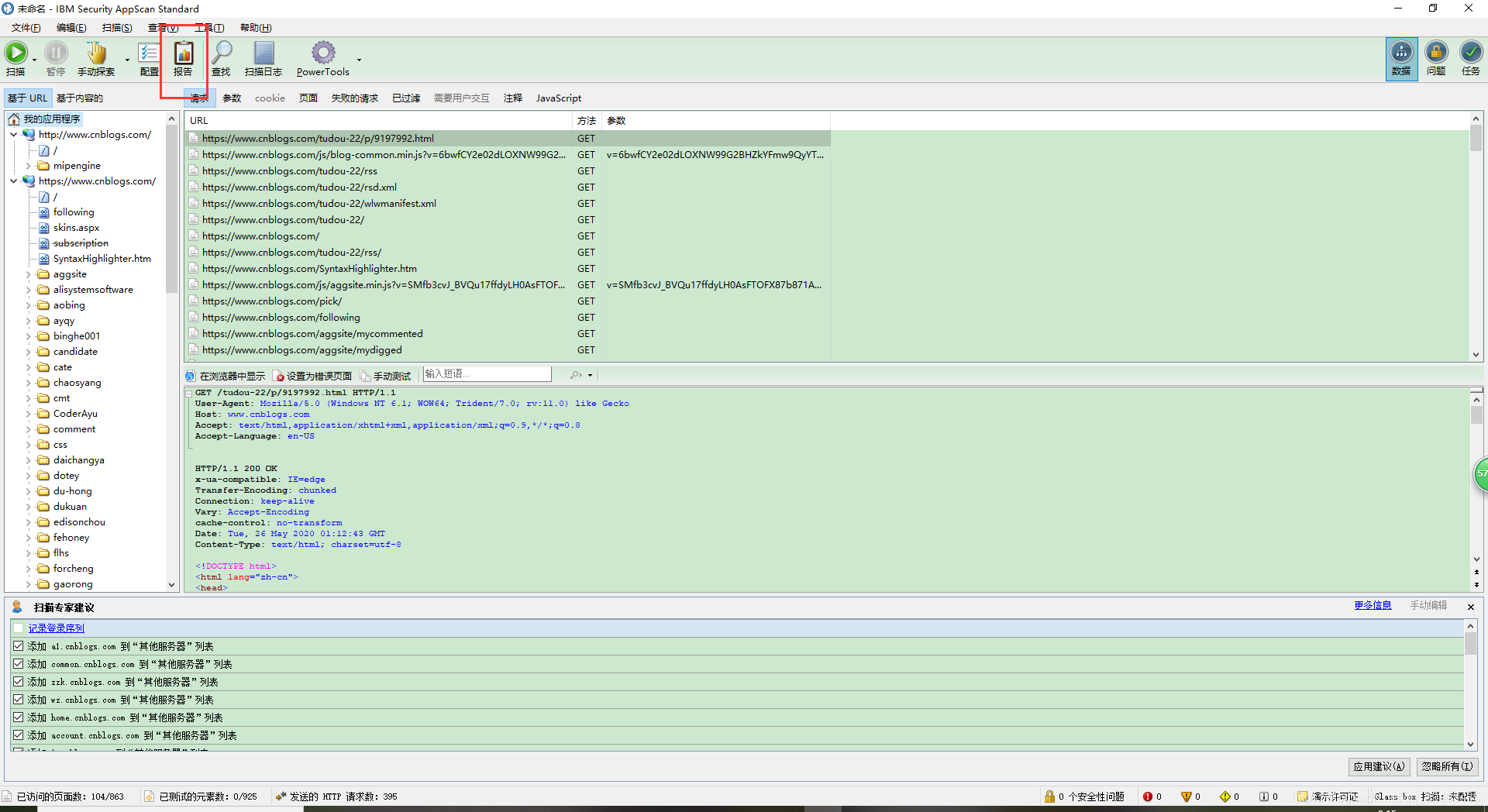Screen dimensions: 1488x812
Task: Click the Manual Edit (手动编辑) text
Action: (1428, 605)
